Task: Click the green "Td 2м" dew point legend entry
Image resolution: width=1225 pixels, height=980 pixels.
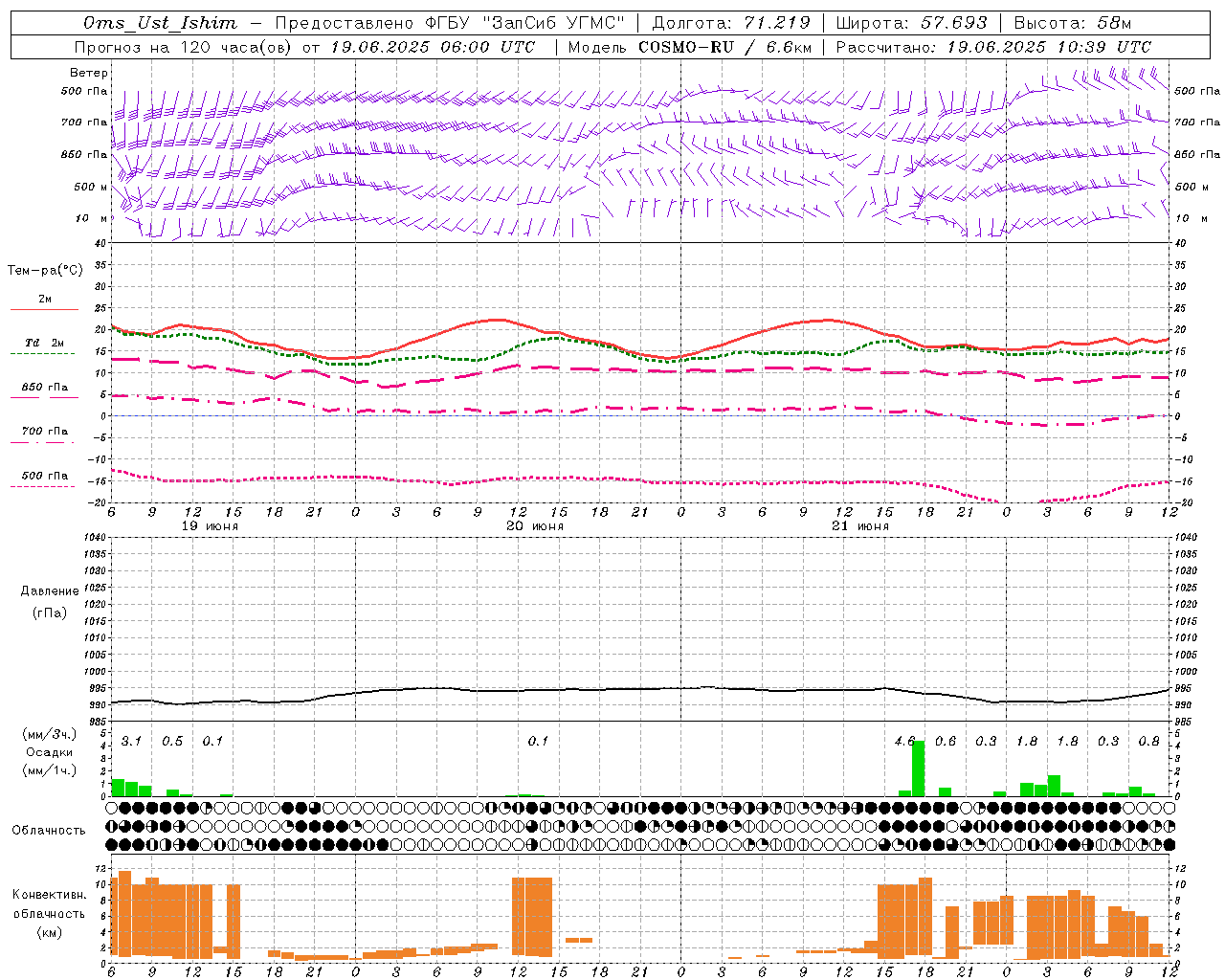Action: [44, 346]
